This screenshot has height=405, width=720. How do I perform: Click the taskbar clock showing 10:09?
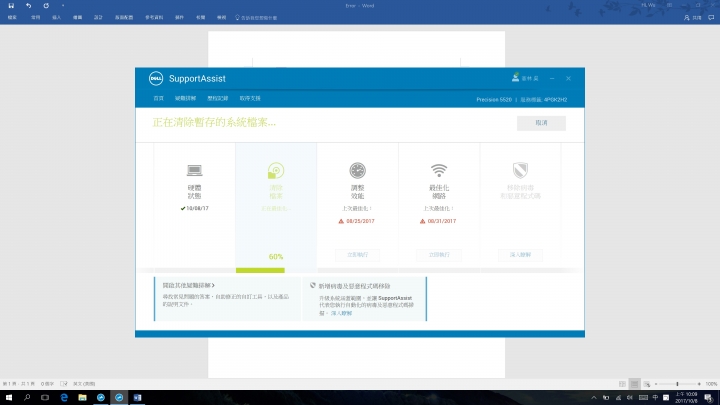[x=686, y=398]
